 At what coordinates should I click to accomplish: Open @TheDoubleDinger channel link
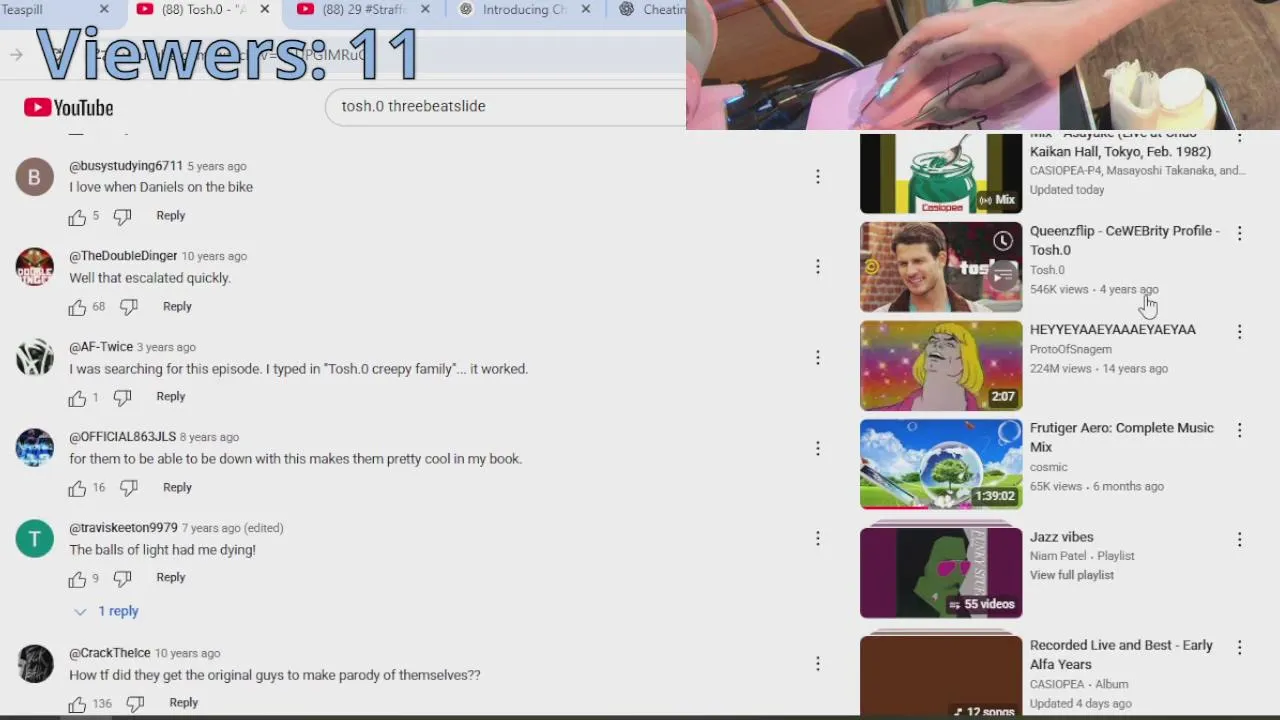click(x=123, y=256)
